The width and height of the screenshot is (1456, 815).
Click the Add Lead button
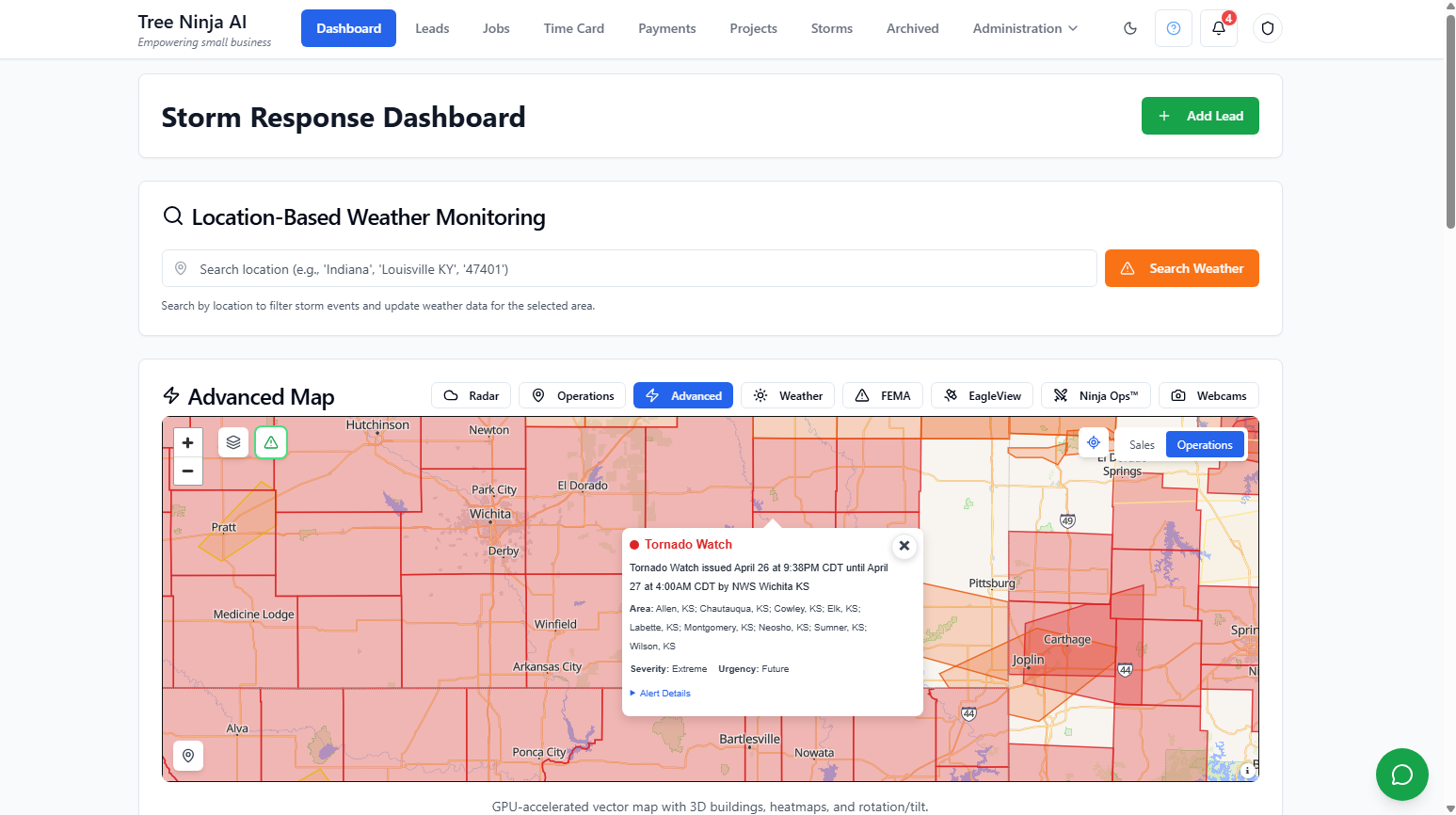(1200, 116)
